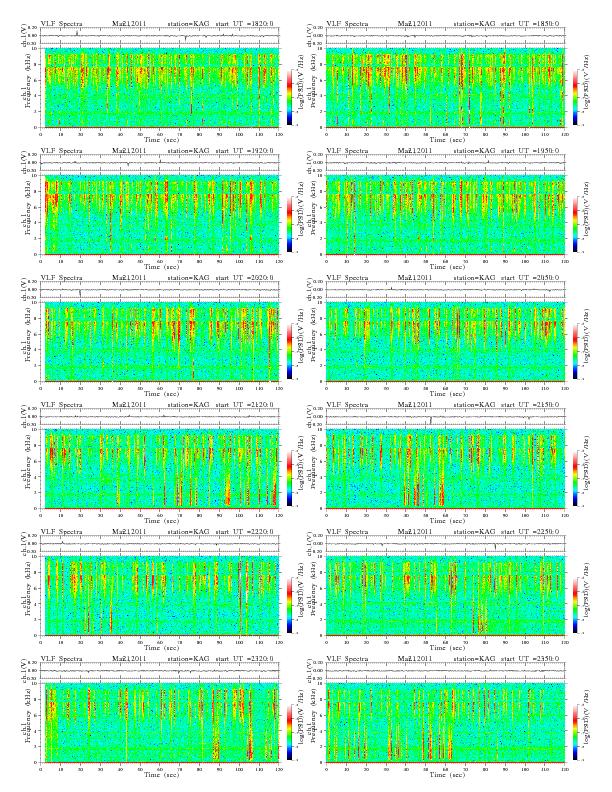Click the voltage trace above UT 2150 spectrogram
Image resolution: width=612 pixels, height=792 pixels.
tap(445, 417)
